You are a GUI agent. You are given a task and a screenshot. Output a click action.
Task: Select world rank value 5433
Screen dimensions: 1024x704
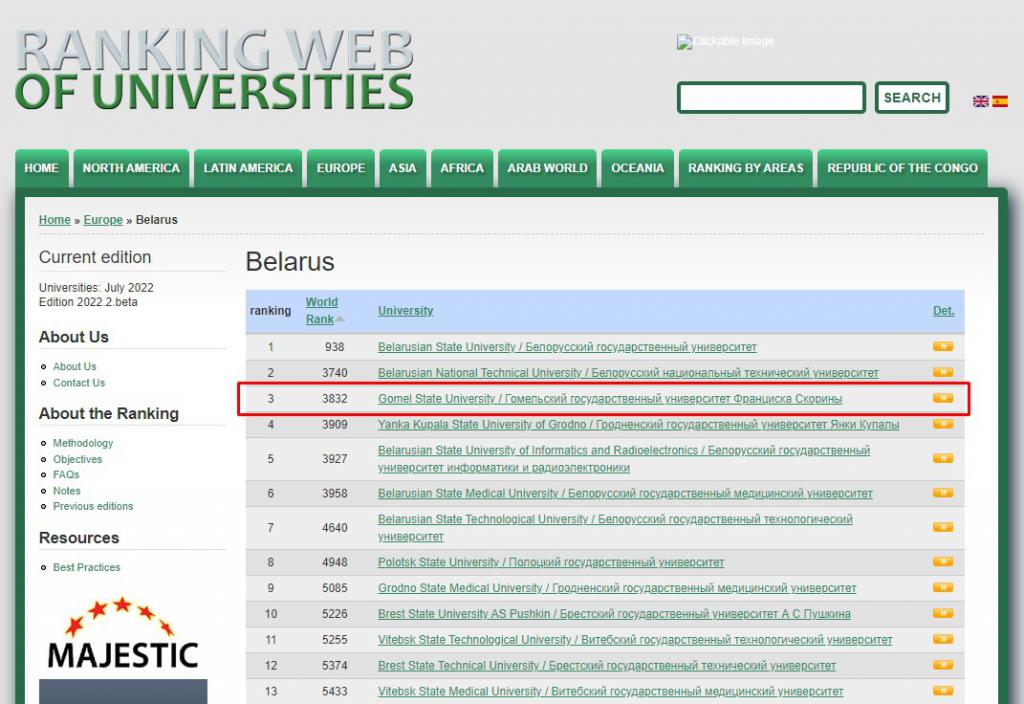334,692
